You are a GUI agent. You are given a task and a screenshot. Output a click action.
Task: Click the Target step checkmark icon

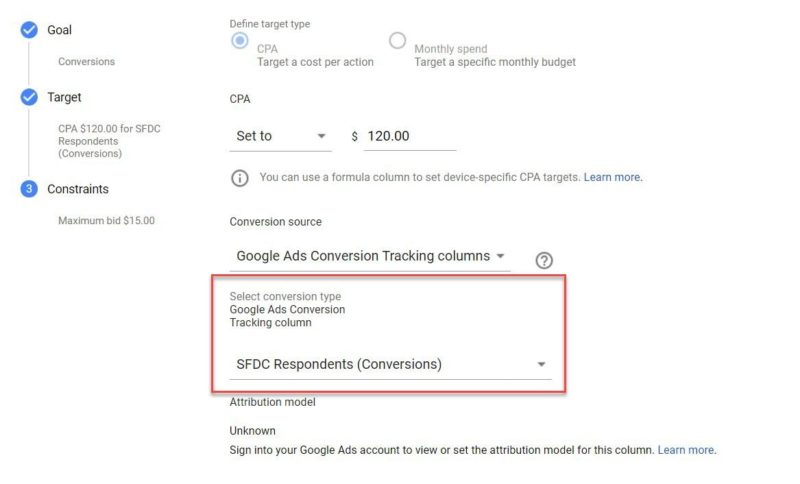click(x=29, y=98)
